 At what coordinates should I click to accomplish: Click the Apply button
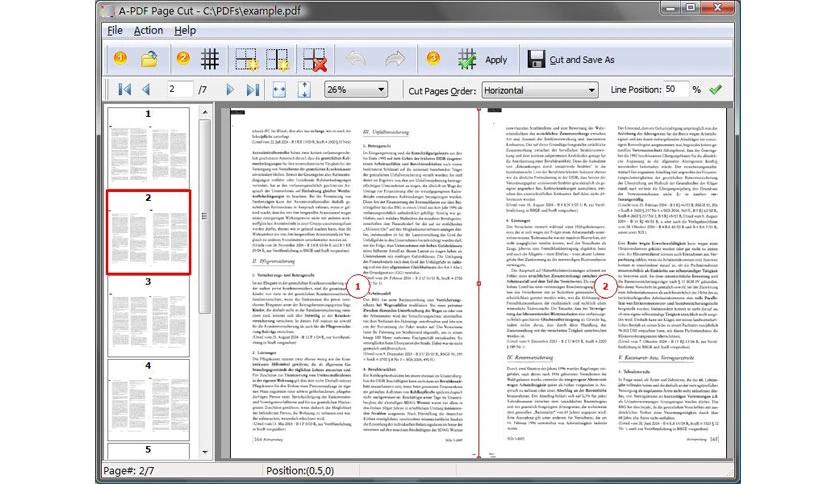pos(483,60)
